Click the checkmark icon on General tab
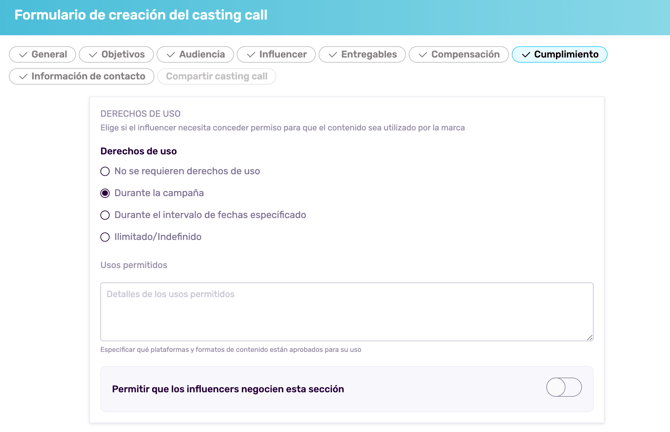Viewport: 670px width, 432px height. [x=23, y=55]
